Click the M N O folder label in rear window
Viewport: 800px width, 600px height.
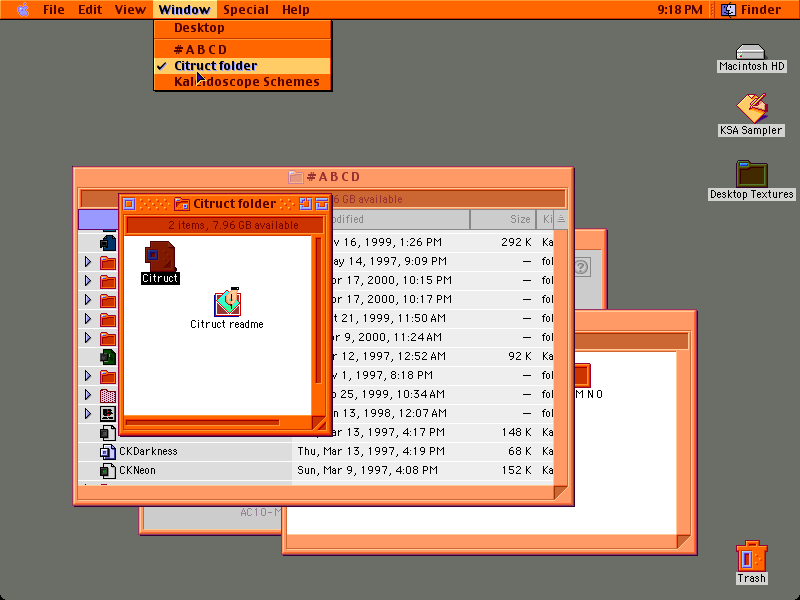pos(589,394)
